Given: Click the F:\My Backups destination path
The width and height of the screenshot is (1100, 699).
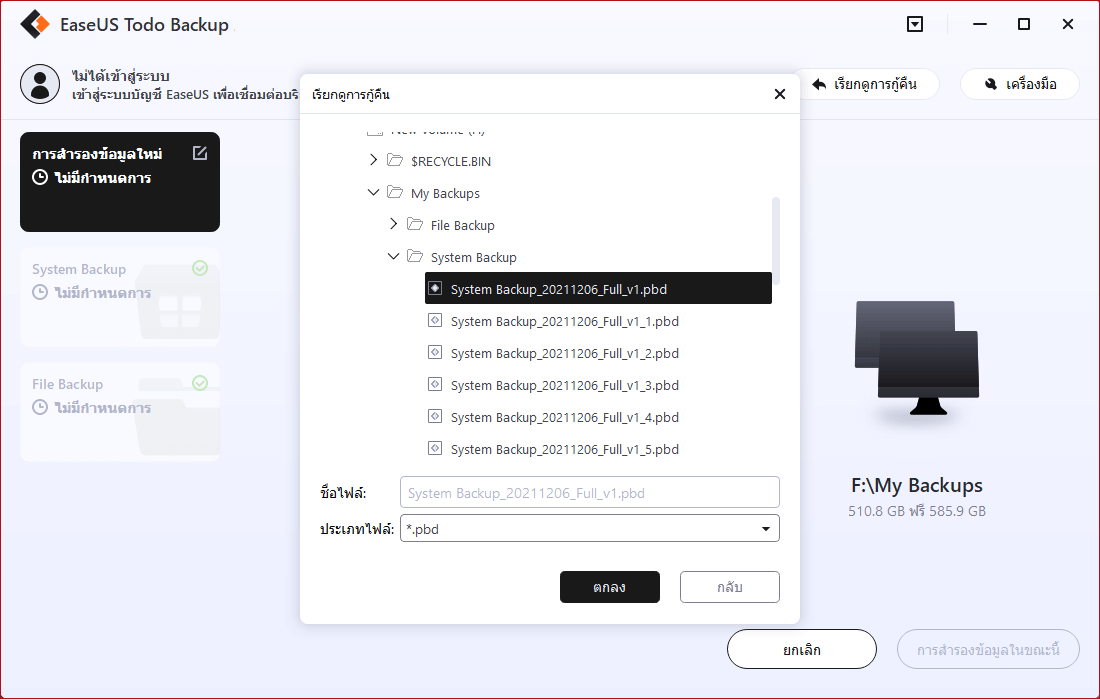Looking at the screenshot, I should [x=916, y=485].
